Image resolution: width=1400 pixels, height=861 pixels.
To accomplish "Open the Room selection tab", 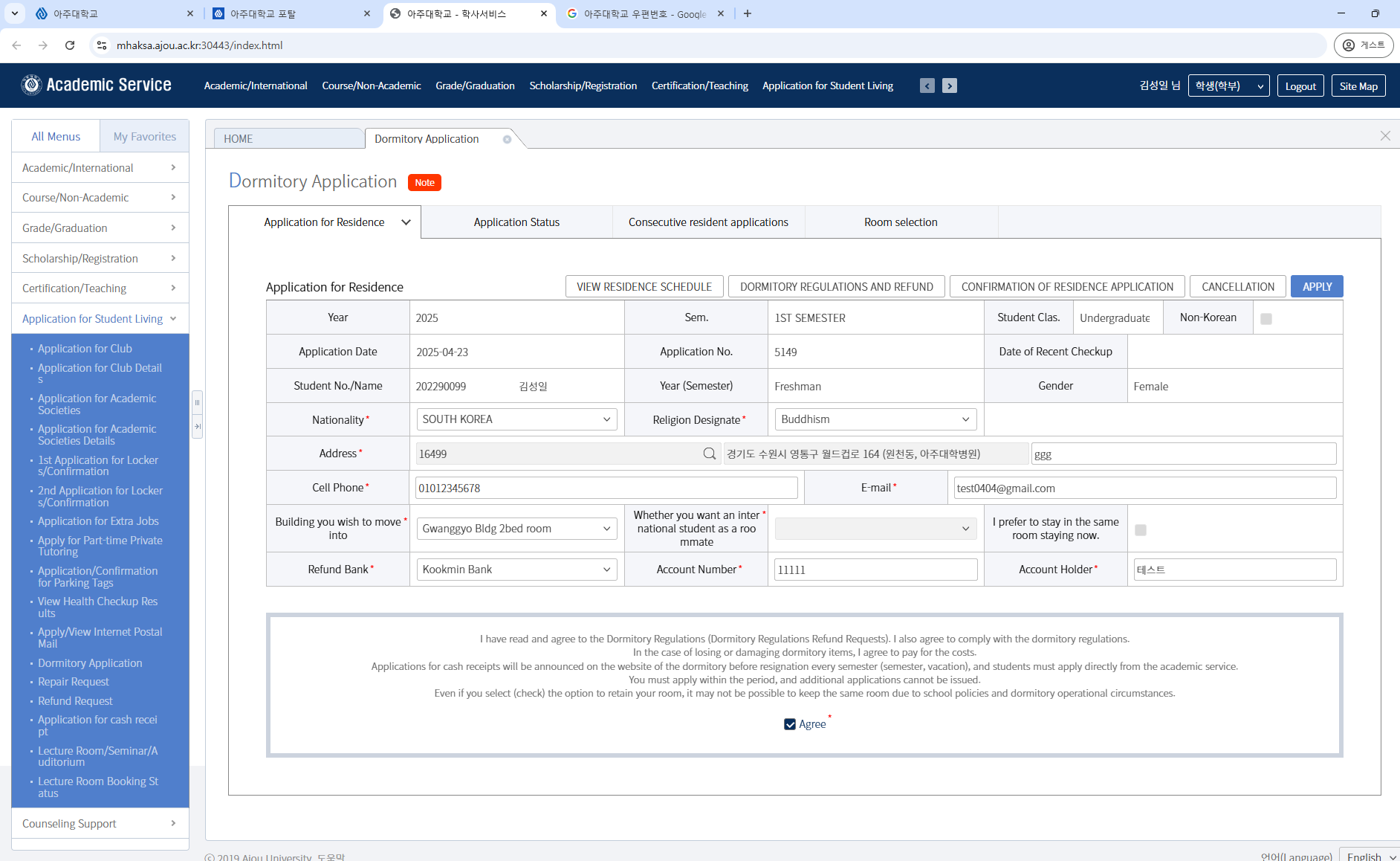I will coord(901,222).
